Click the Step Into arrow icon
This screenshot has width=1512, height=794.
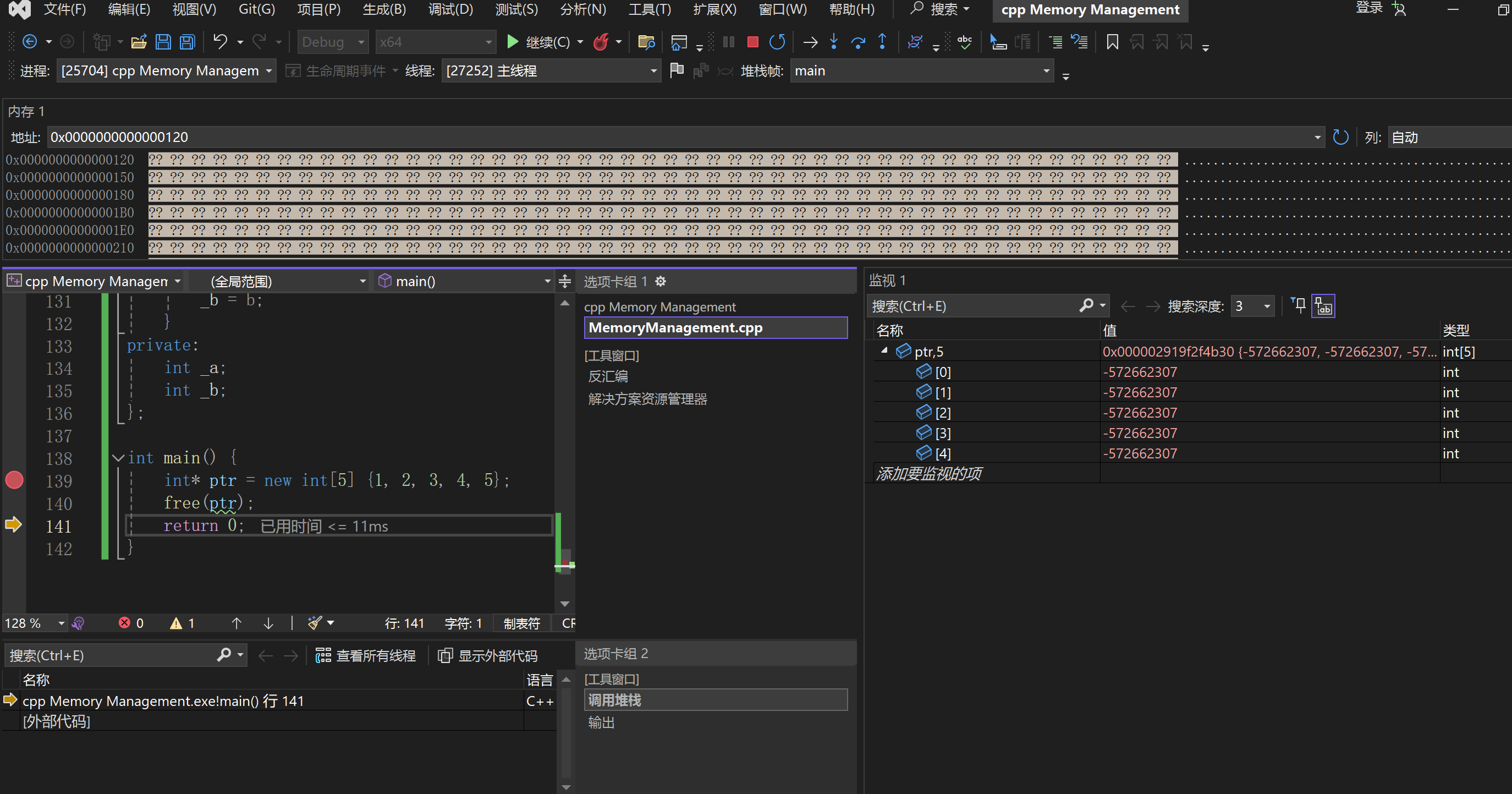[834, 42]
